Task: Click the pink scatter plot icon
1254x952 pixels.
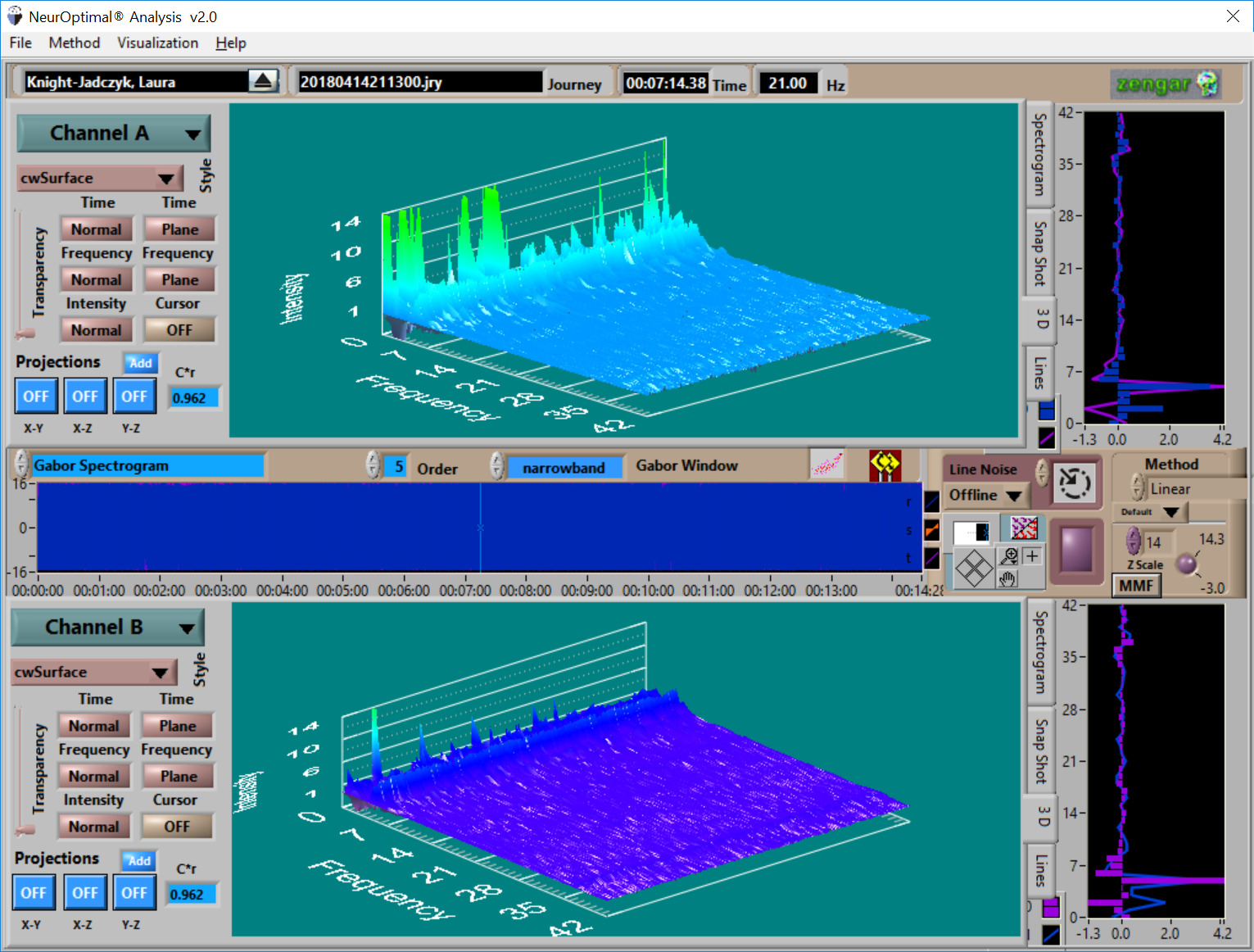Action: (826, 465)
